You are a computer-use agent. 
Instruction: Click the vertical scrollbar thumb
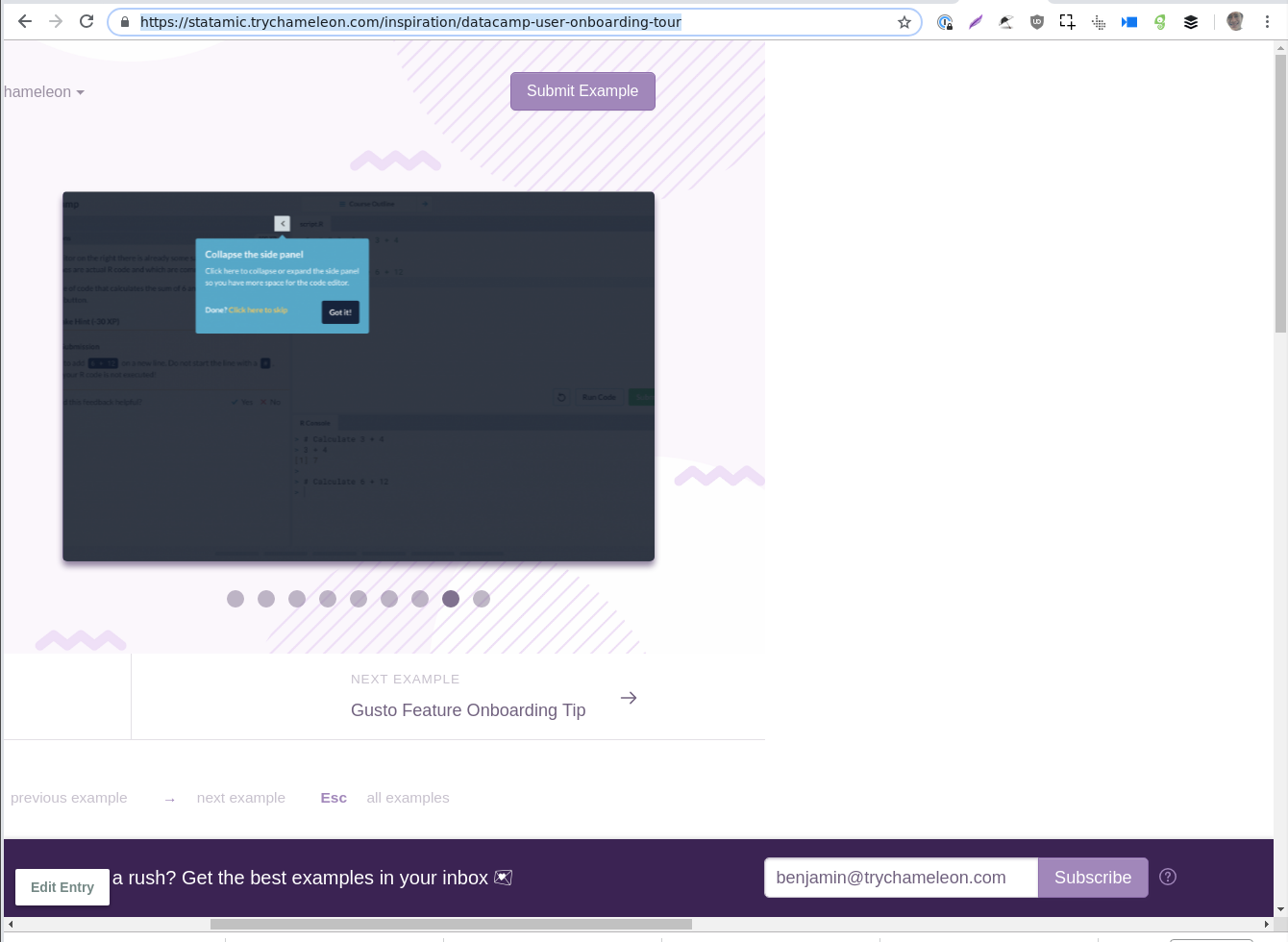click(x=1280, y=193)
